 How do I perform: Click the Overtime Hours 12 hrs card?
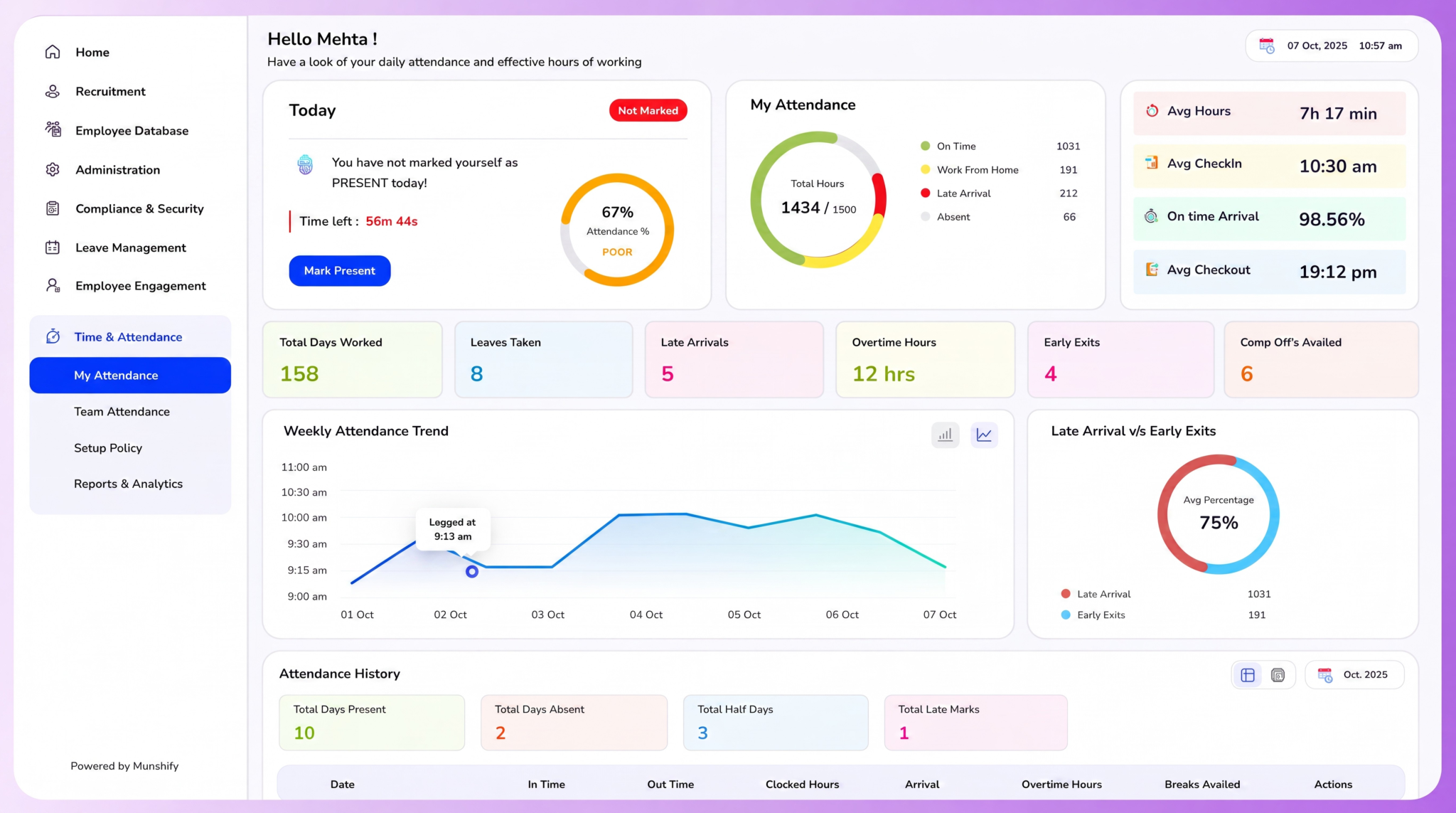(926, 359)
